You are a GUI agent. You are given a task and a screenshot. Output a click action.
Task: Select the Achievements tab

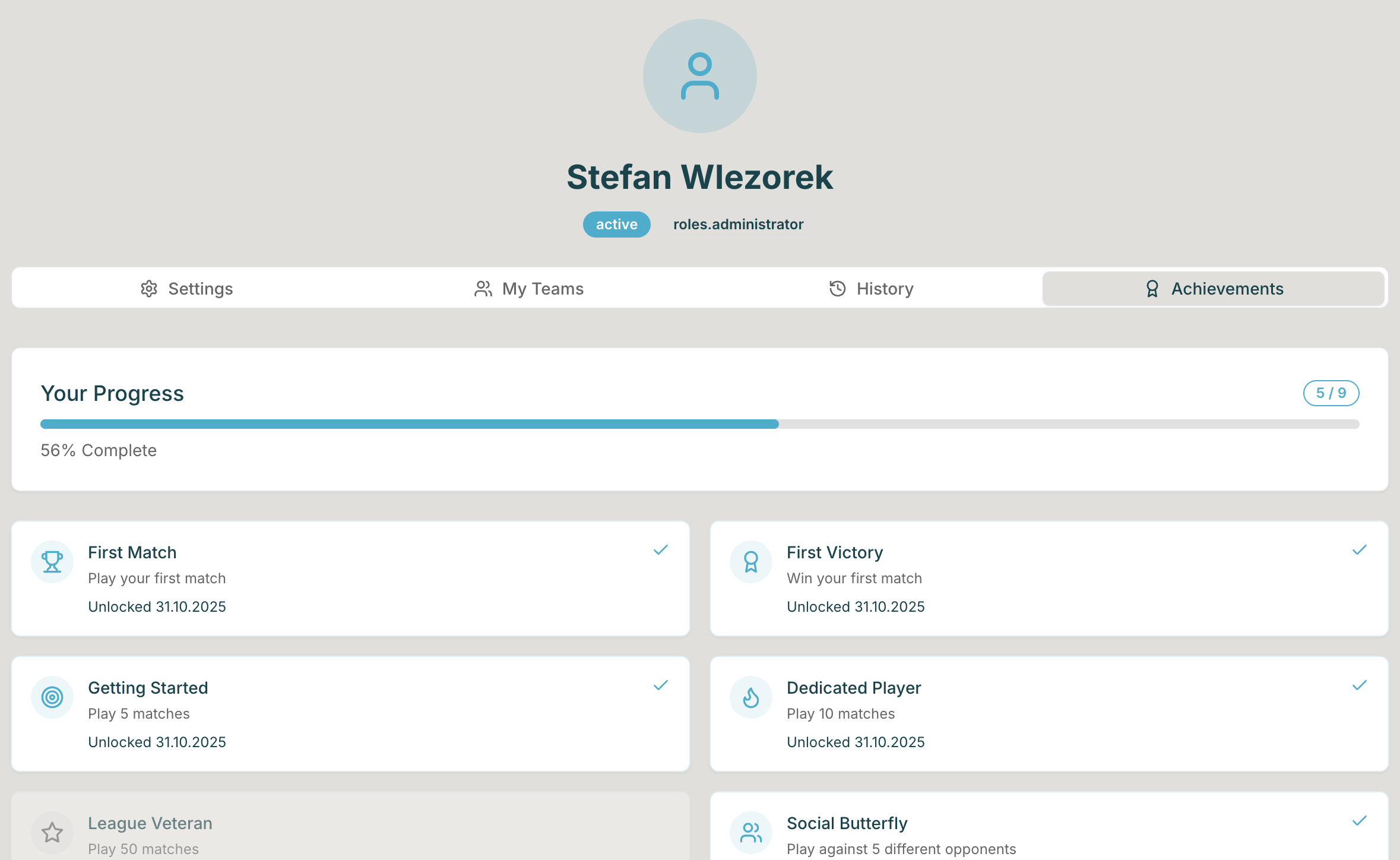coord(1214,289)
